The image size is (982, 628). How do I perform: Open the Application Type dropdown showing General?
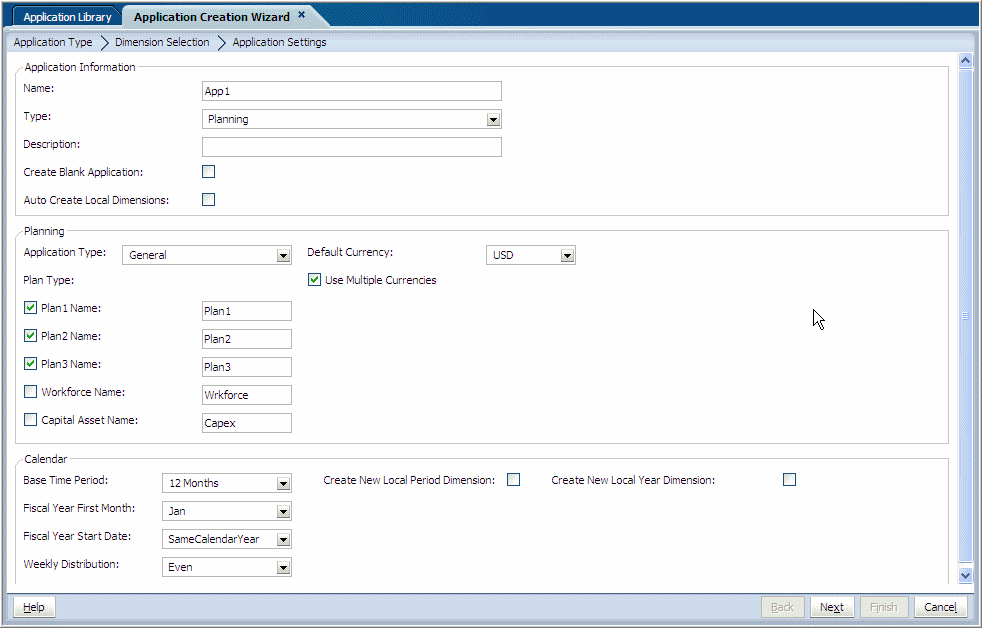click(x=283, y=255)
